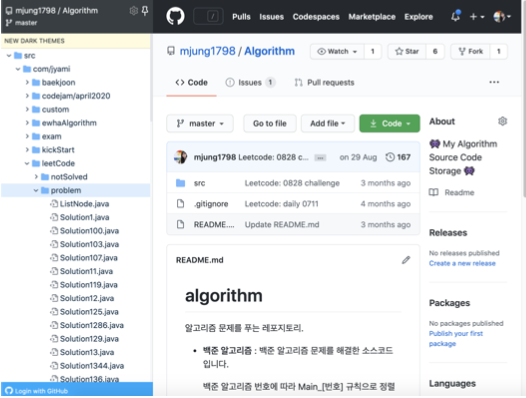The image size is (526, 398).
Task: Expand commit message ellipsis button
Action: click(x=320, y=158)
